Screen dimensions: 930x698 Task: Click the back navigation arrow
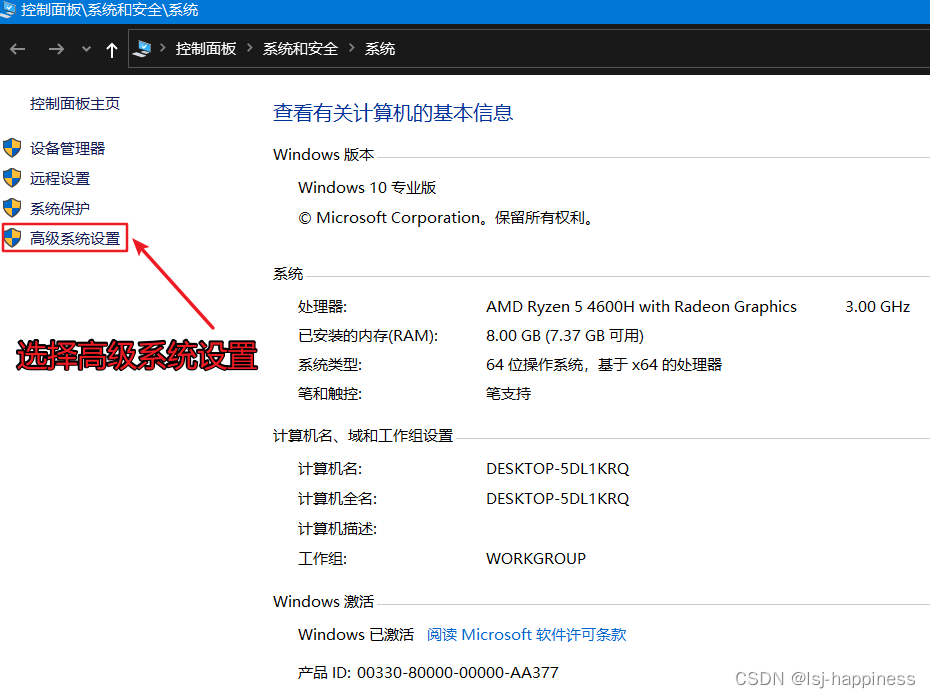click(18, 49)
